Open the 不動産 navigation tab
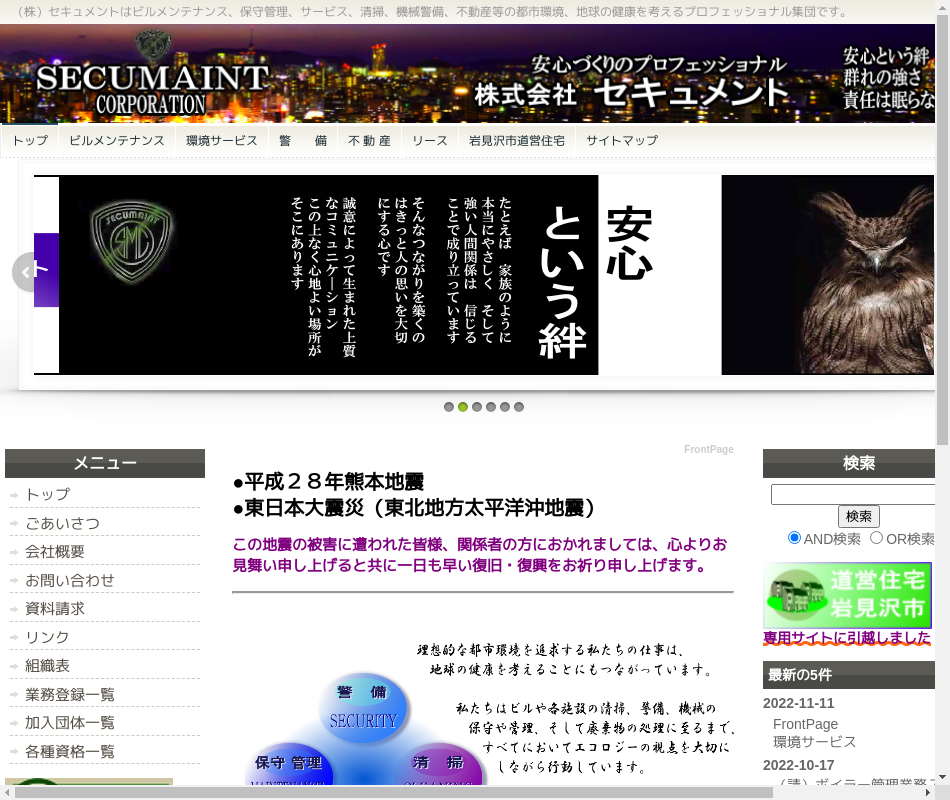The image size is (950, 800). click(369, 141)
